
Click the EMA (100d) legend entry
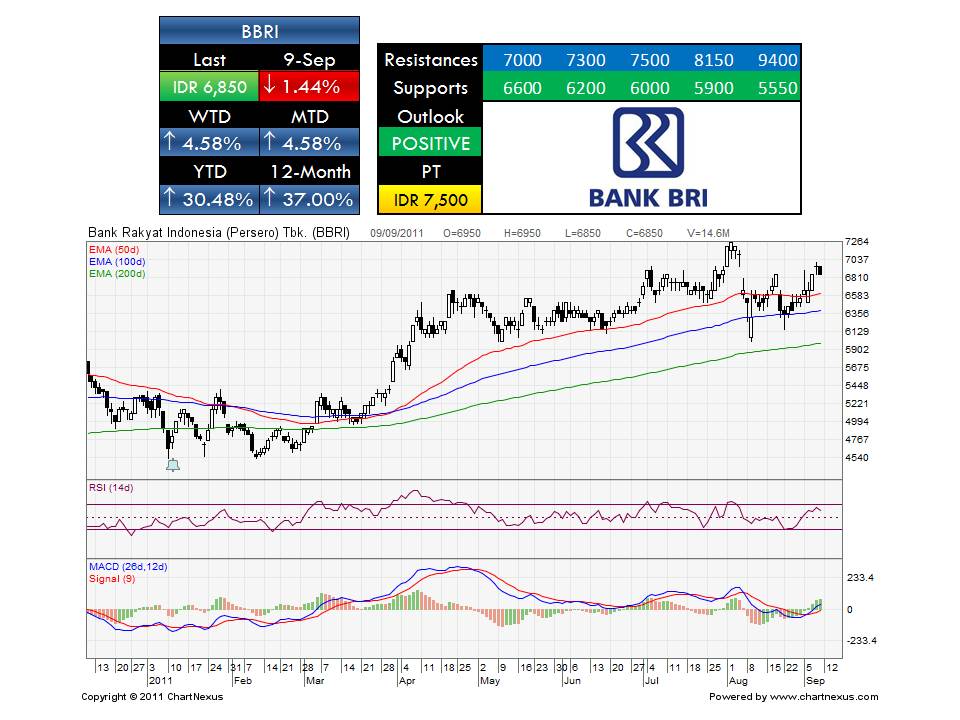[117, 261]
